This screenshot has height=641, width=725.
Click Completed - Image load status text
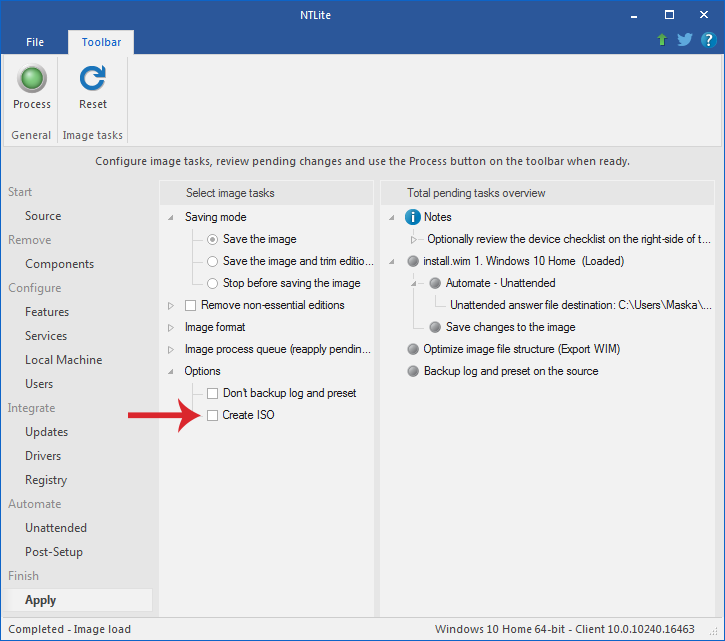70,629
